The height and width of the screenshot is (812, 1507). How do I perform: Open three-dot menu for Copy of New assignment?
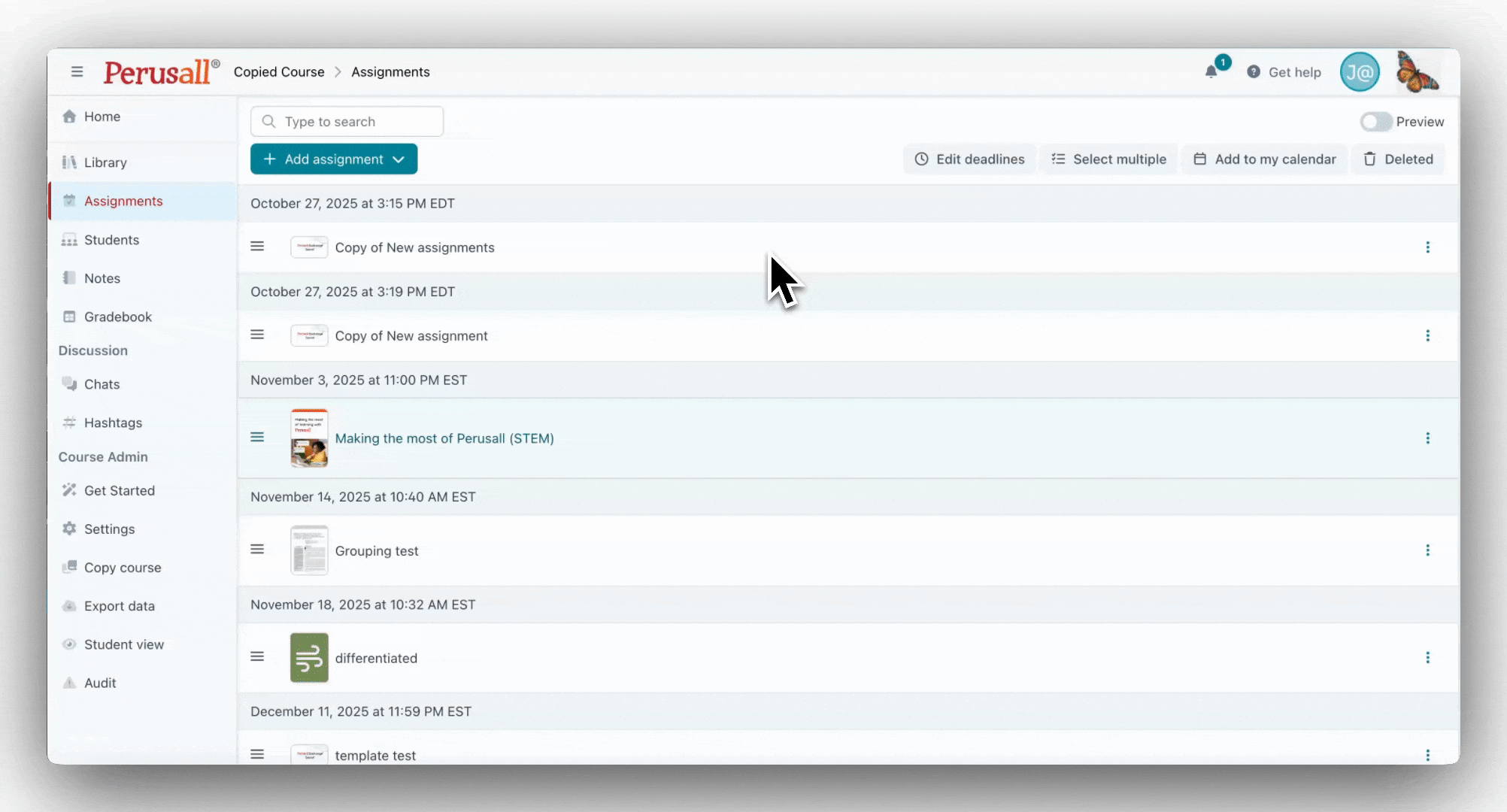tap(1427, 335)
